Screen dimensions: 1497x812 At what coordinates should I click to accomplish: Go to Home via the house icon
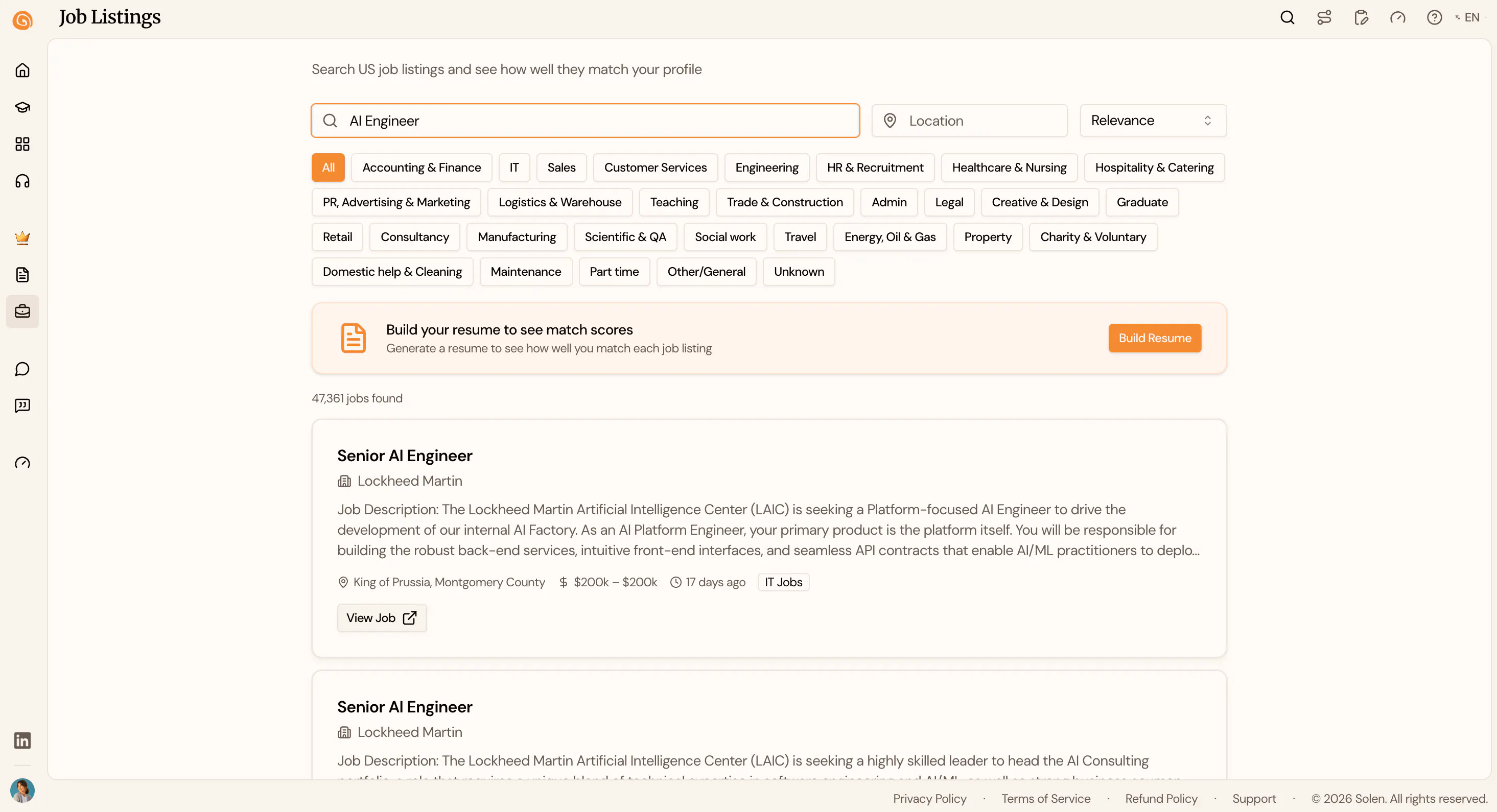[x=22, y=70]
